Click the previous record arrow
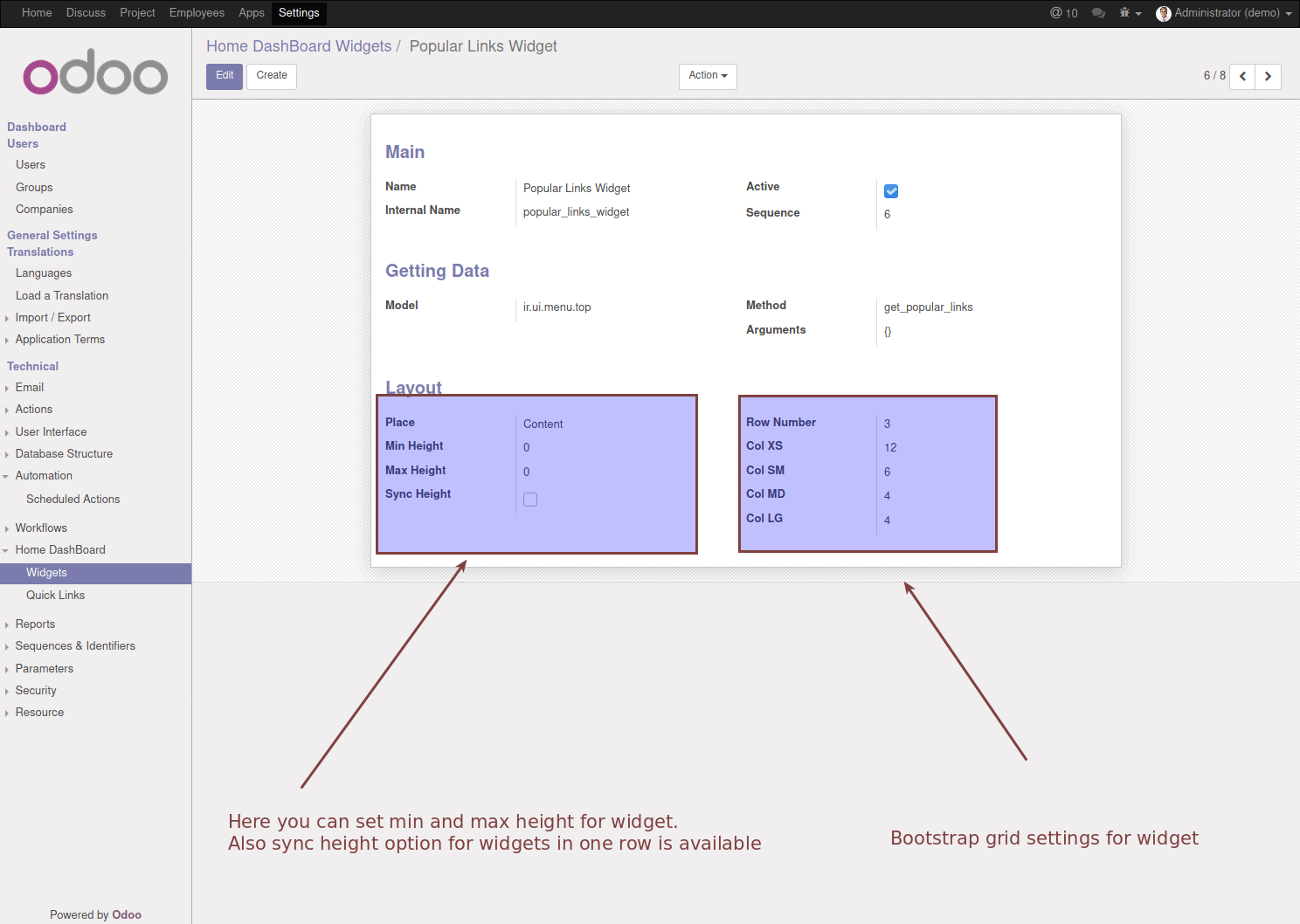Viewport: 1300px width, 924px height. coord(1241,76)
